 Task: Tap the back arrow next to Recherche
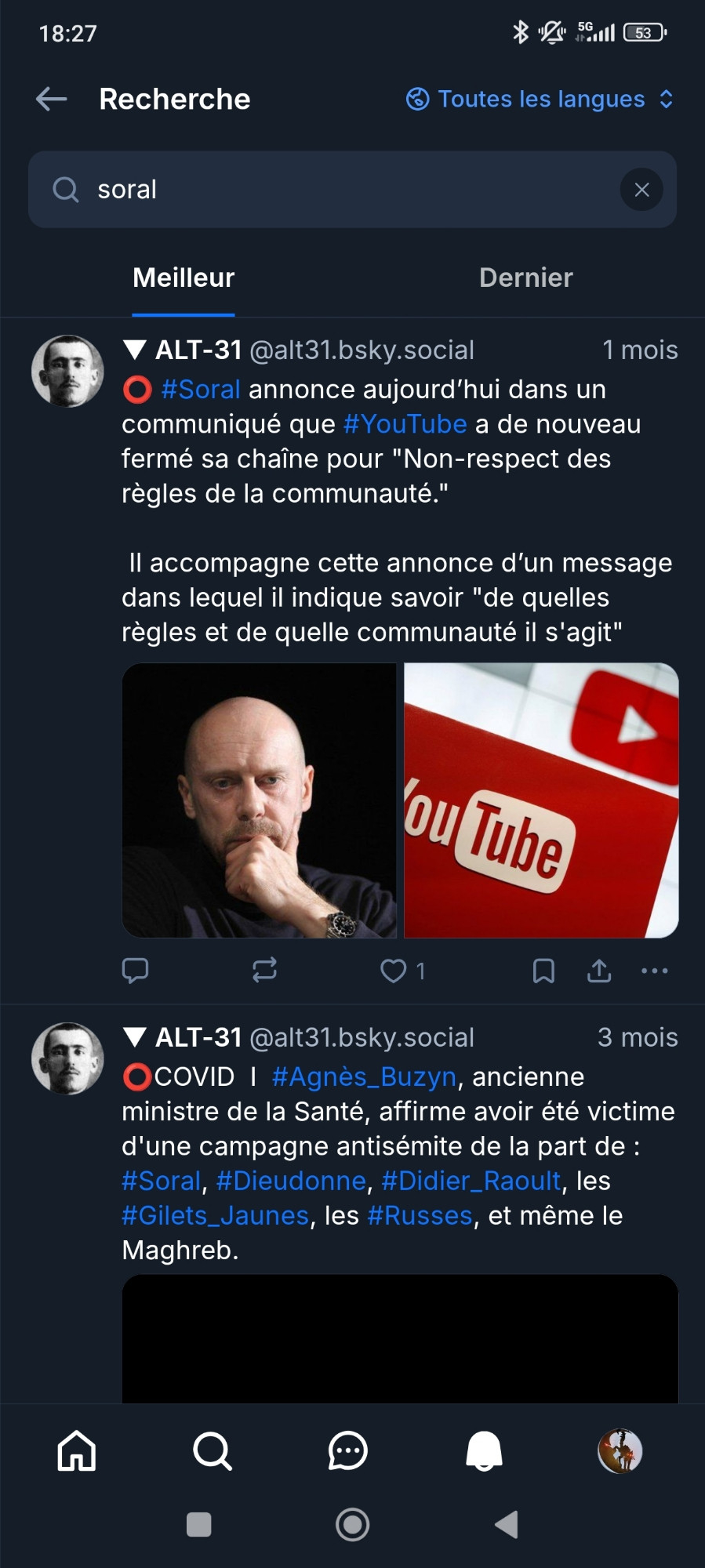coord(52,99)
